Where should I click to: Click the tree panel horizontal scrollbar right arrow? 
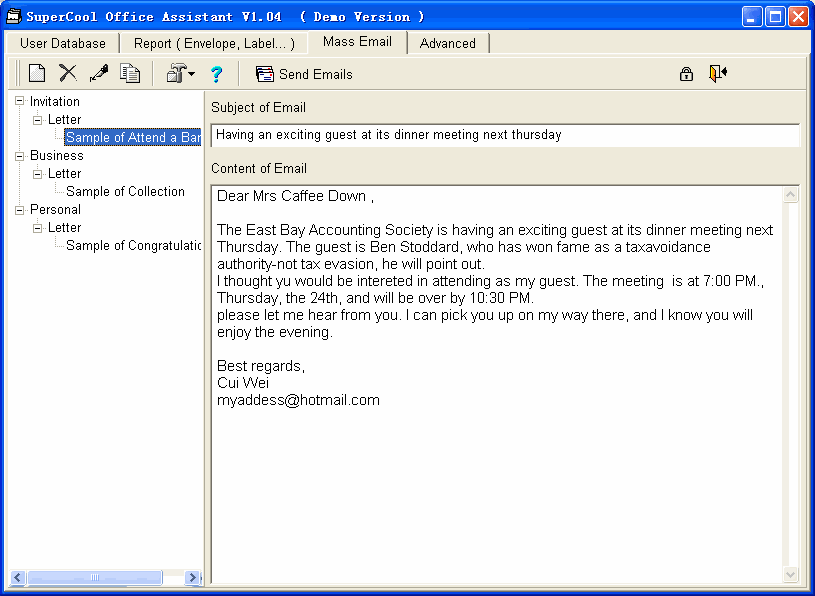[x=192, y=578]
